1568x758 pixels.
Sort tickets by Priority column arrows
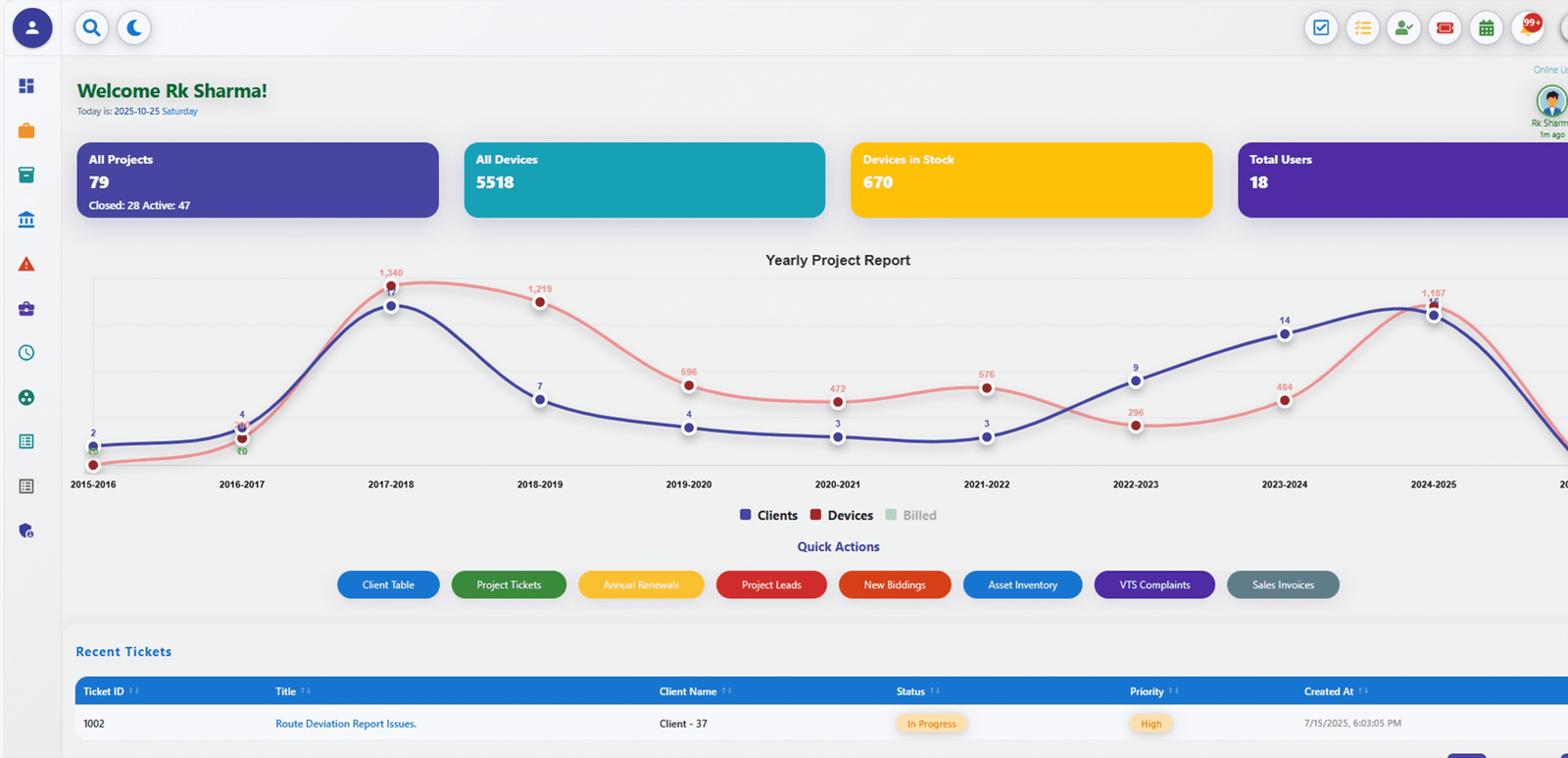[x=1173, y=691]
